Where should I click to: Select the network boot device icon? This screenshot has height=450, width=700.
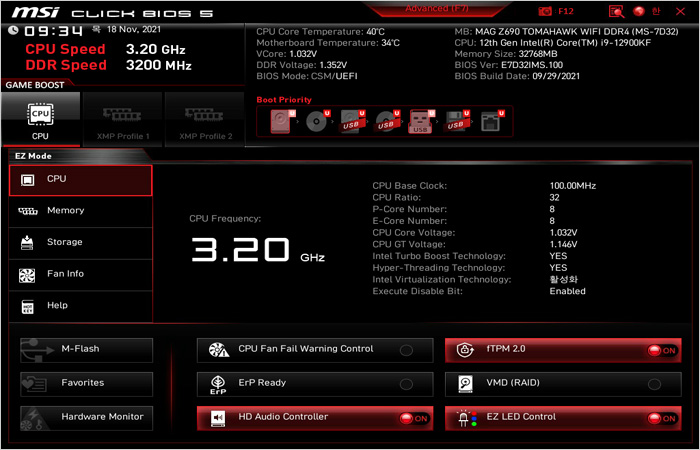point(491,121)
